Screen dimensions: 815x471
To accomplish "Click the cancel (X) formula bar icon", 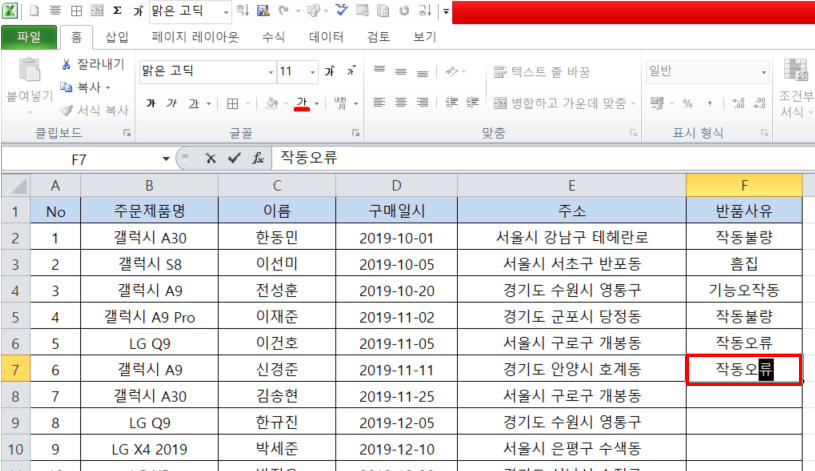I will [x=211, y=159].
